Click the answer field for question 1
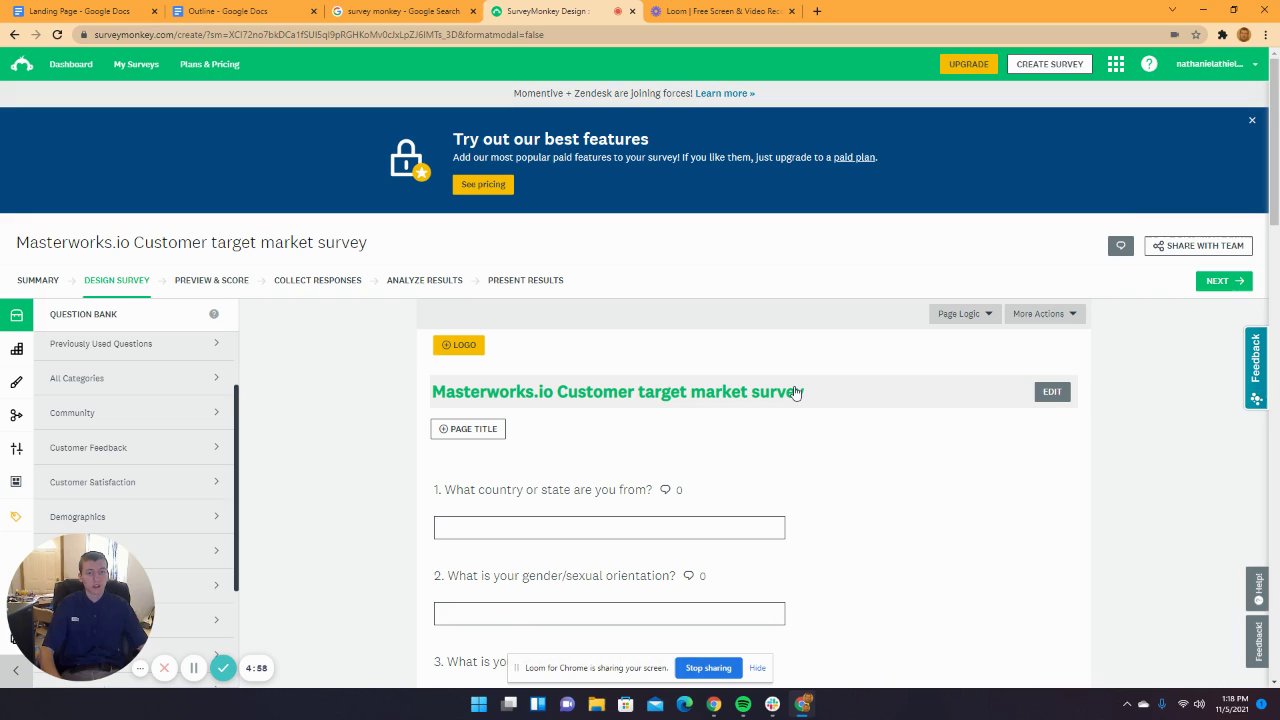 (610, 528)
